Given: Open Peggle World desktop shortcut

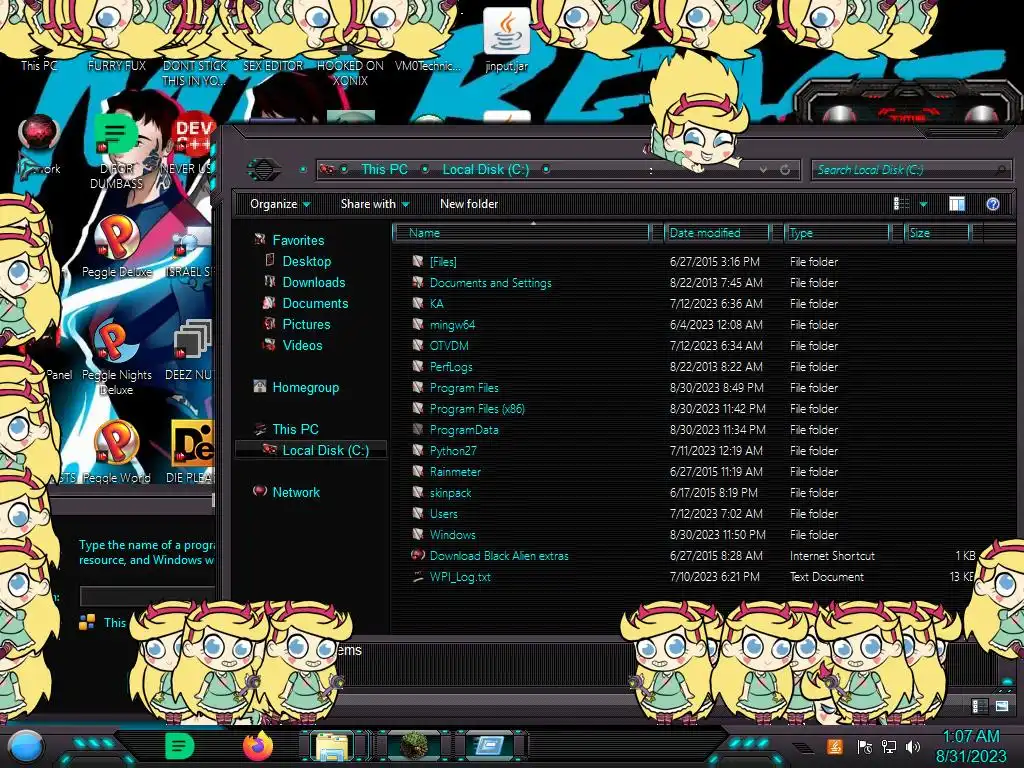Looking at the screenshot, I should click(117, 452).
